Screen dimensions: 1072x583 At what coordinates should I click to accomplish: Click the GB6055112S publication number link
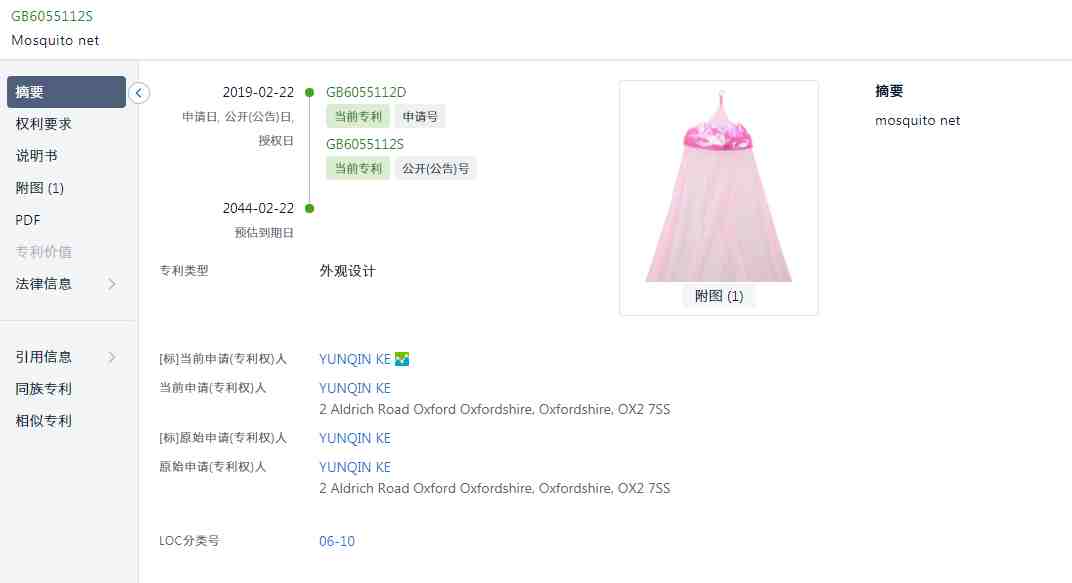(x=364, y=144)
